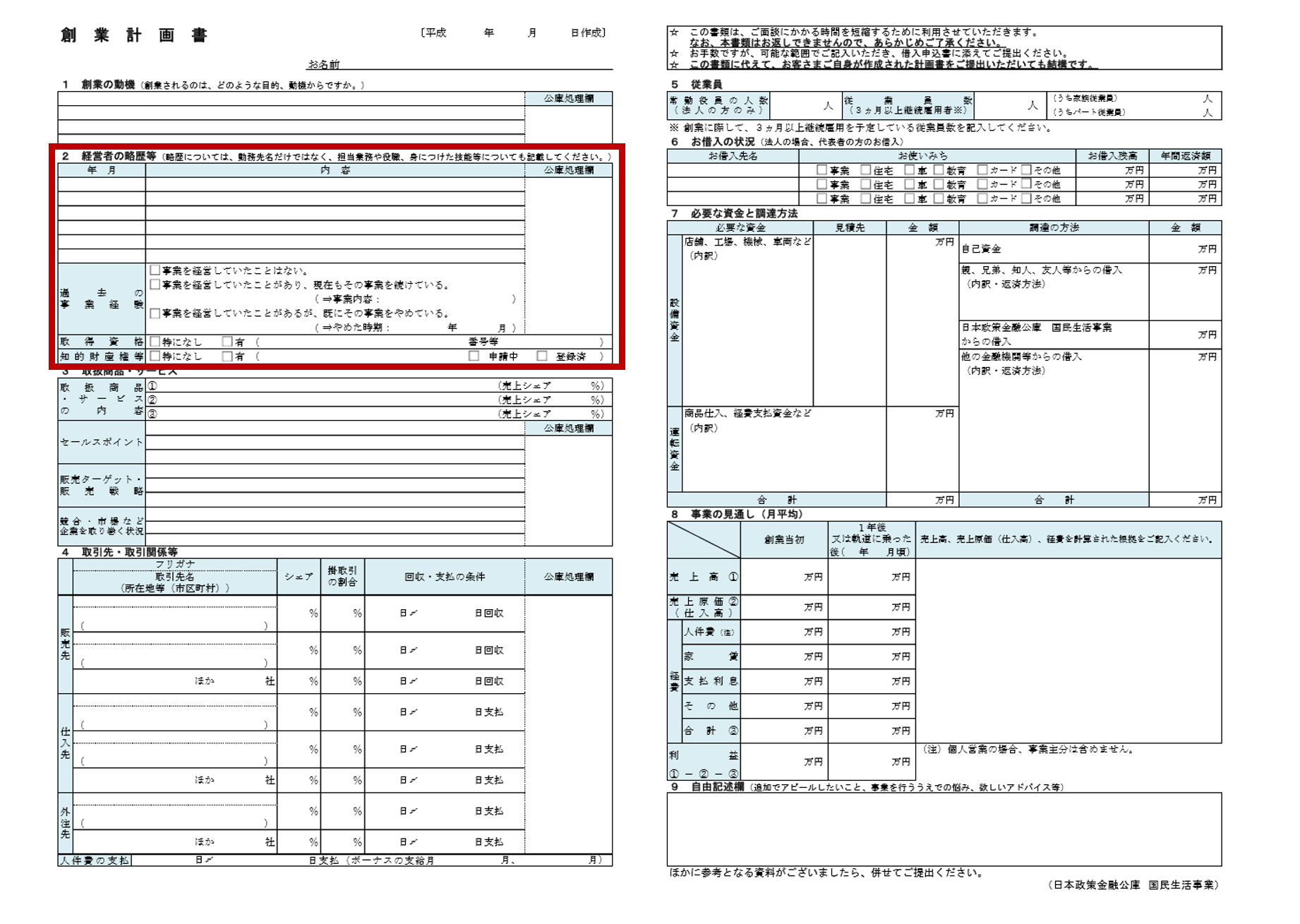The height and width of the screenshot is (924, 1300).
Task: Click the 他の金融機関等からの借入 amount cell
Action: click(1185, 421)
